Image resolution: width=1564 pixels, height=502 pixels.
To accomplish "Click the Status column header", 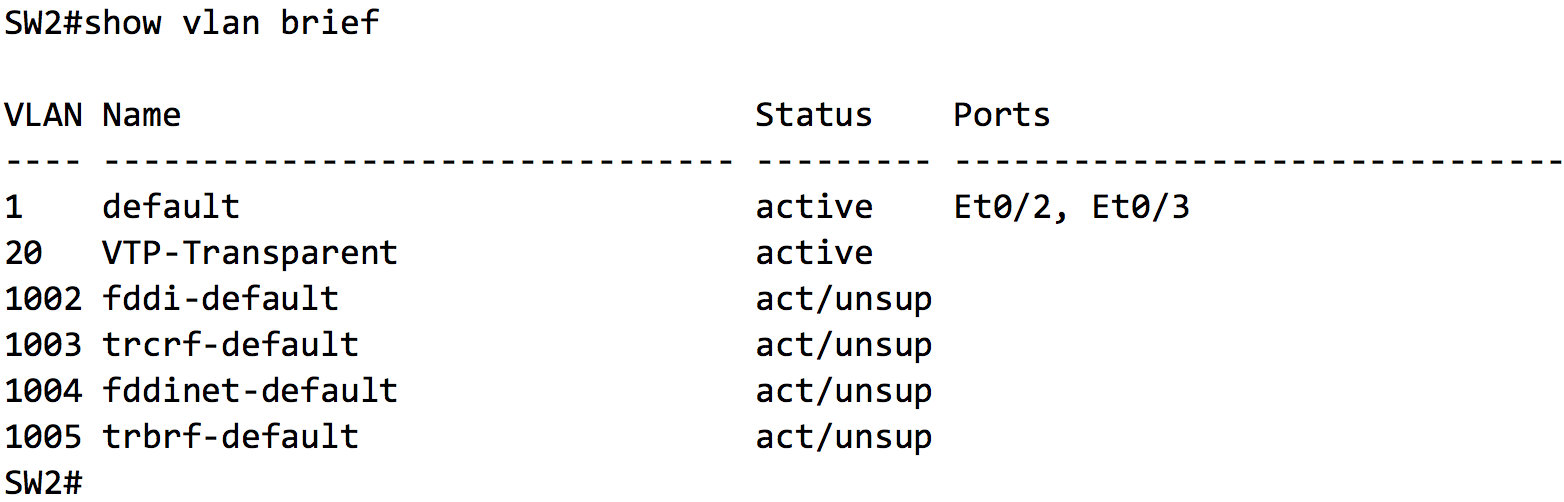I will [813, 115].
